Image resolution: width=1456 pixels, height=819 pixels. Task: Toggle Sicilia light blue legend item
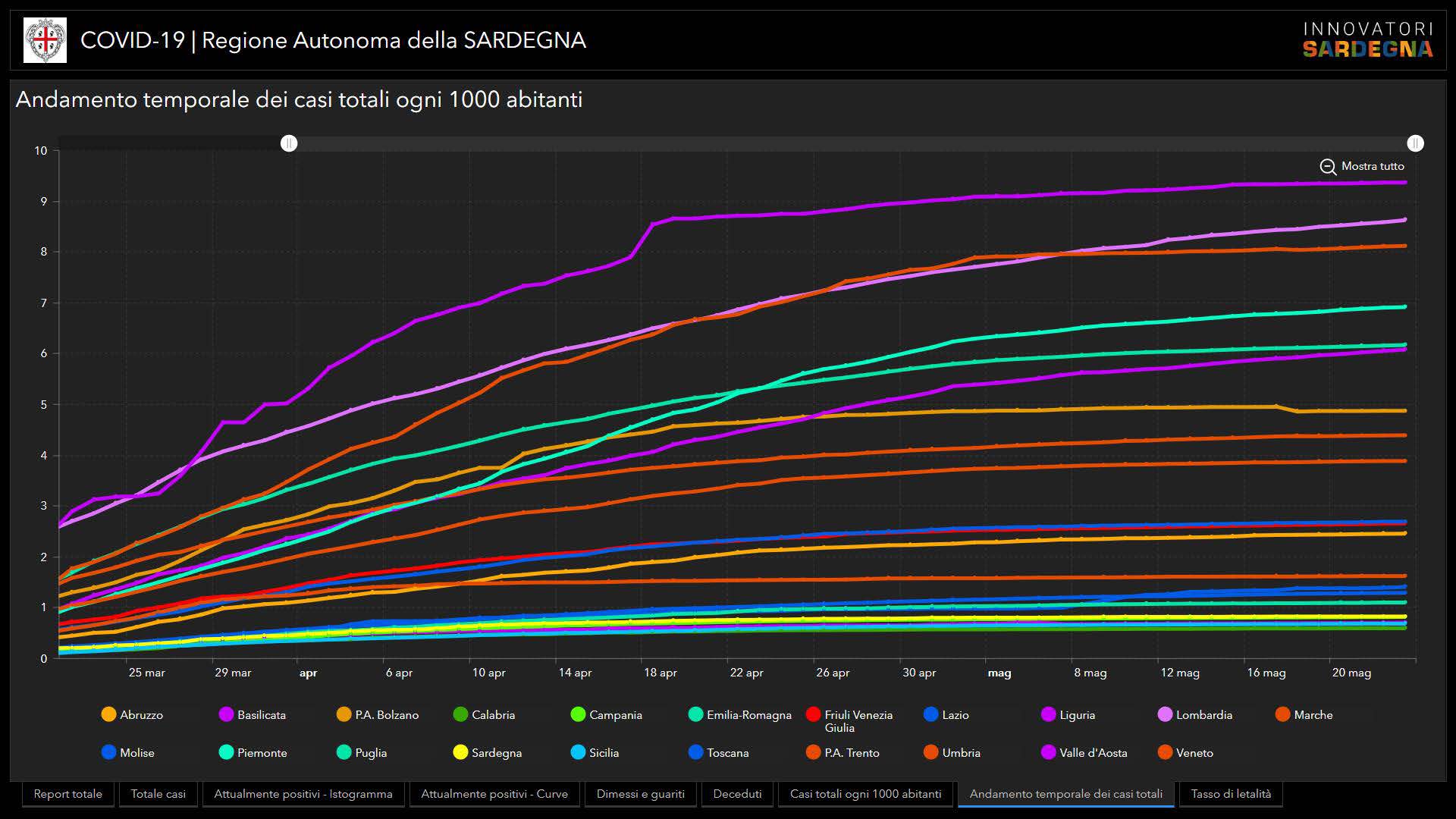[578, 752]
